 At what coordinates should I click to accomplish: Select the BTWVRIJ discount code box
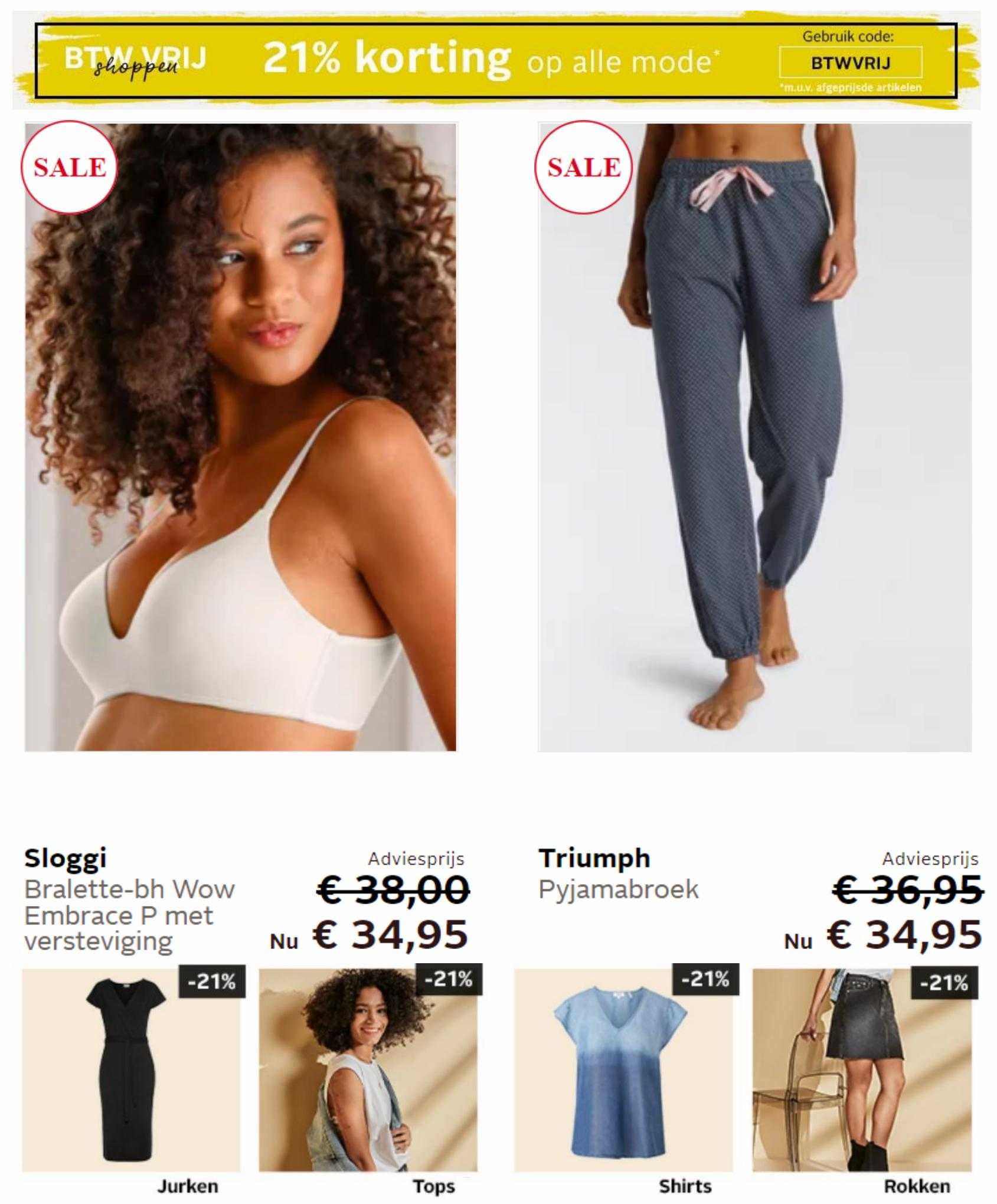pyautogui.click(x=851, y=63)
